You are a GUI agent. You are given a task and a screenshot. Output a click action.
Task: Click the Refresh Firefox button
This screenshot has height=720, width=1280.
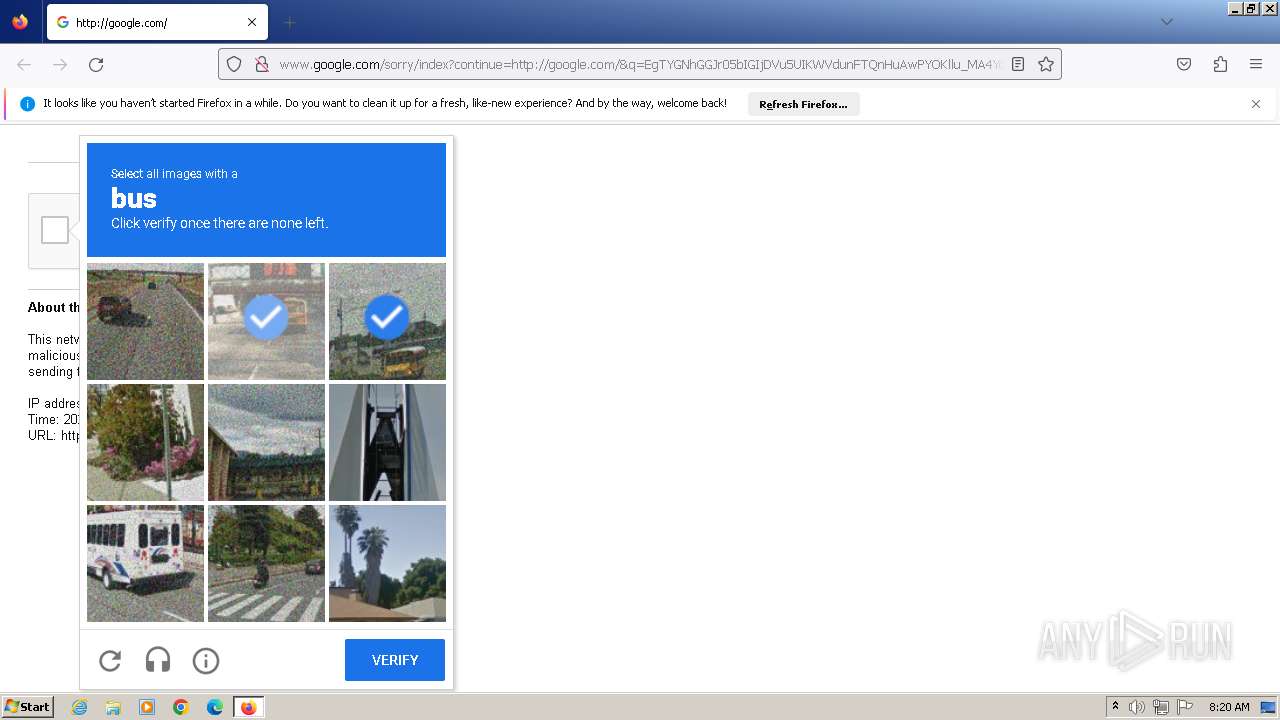click(x=803, y=104)
